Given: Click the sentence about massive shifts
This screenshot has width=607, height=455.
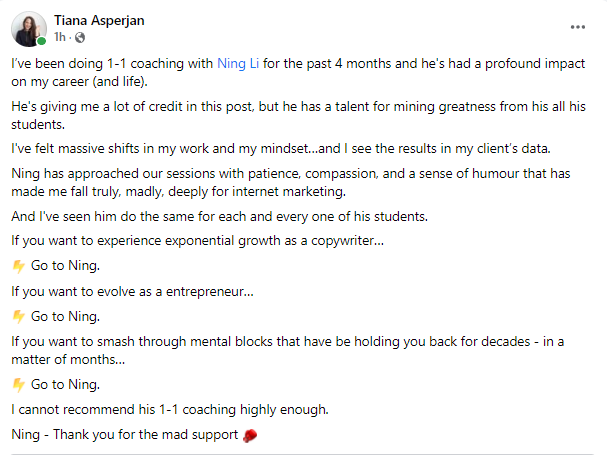Looking at the screenshot, I should pos(281,150).
